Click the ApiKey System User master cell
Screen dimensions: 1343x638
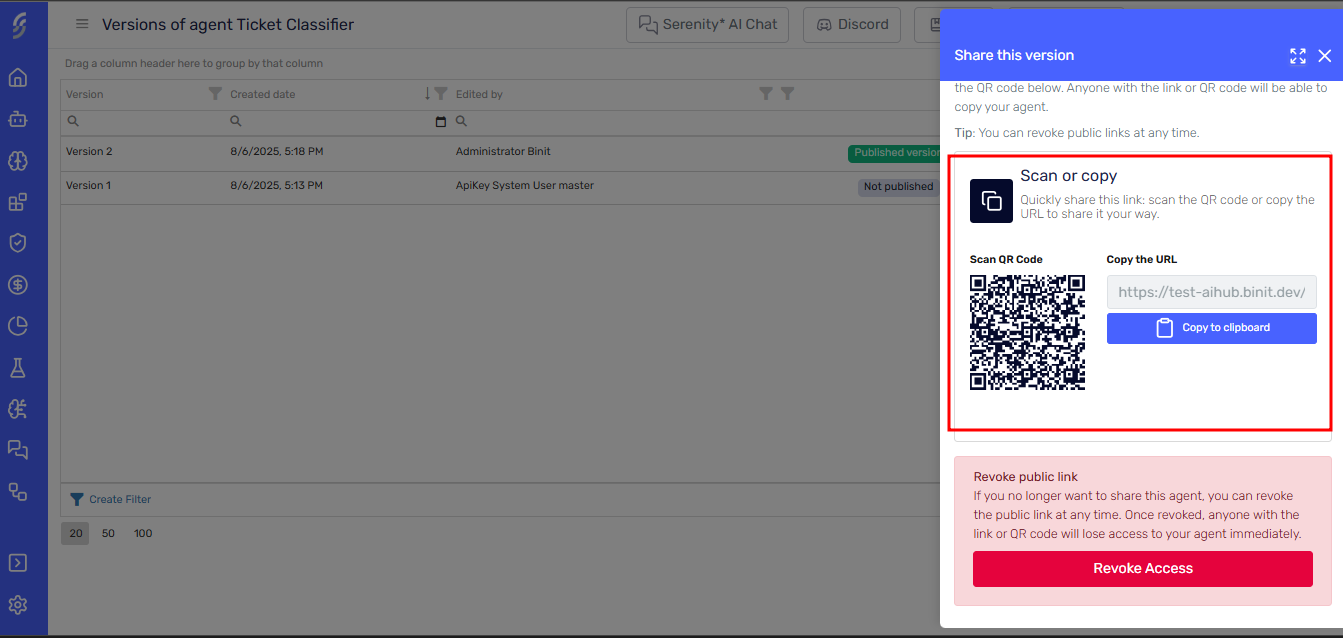(524, 185)
